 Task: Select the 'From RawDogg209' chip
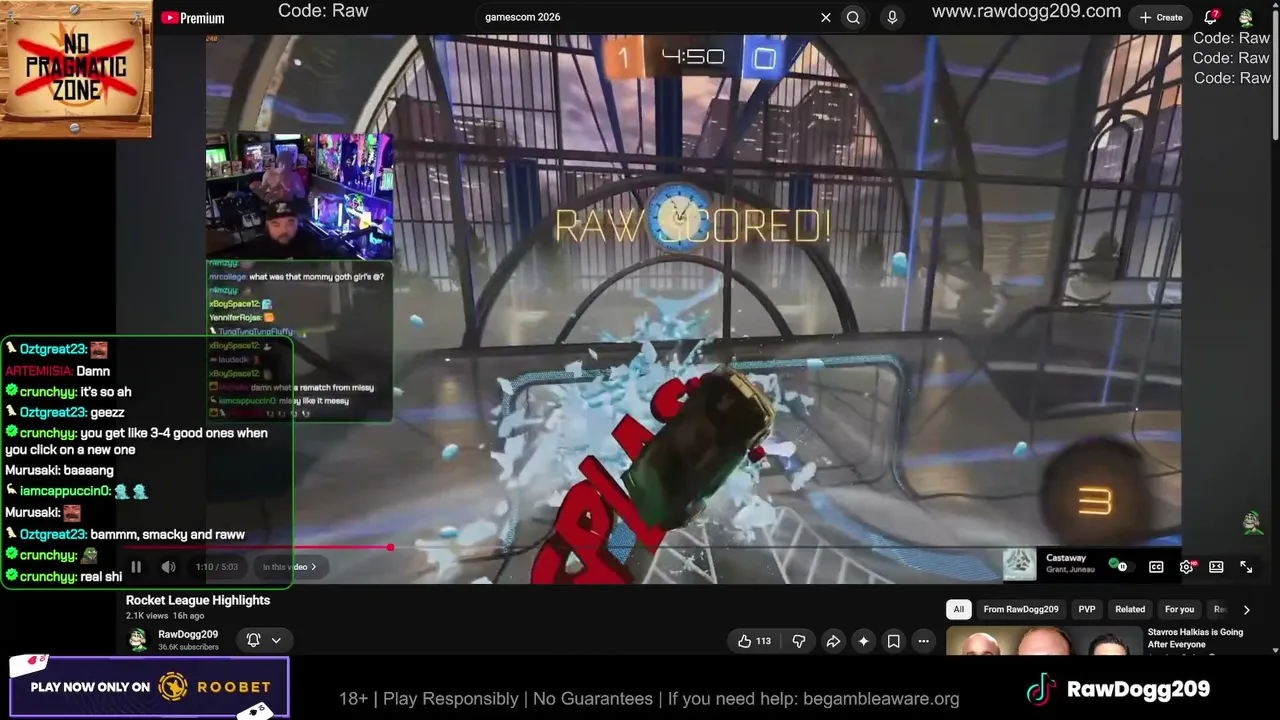point(1020,609)
